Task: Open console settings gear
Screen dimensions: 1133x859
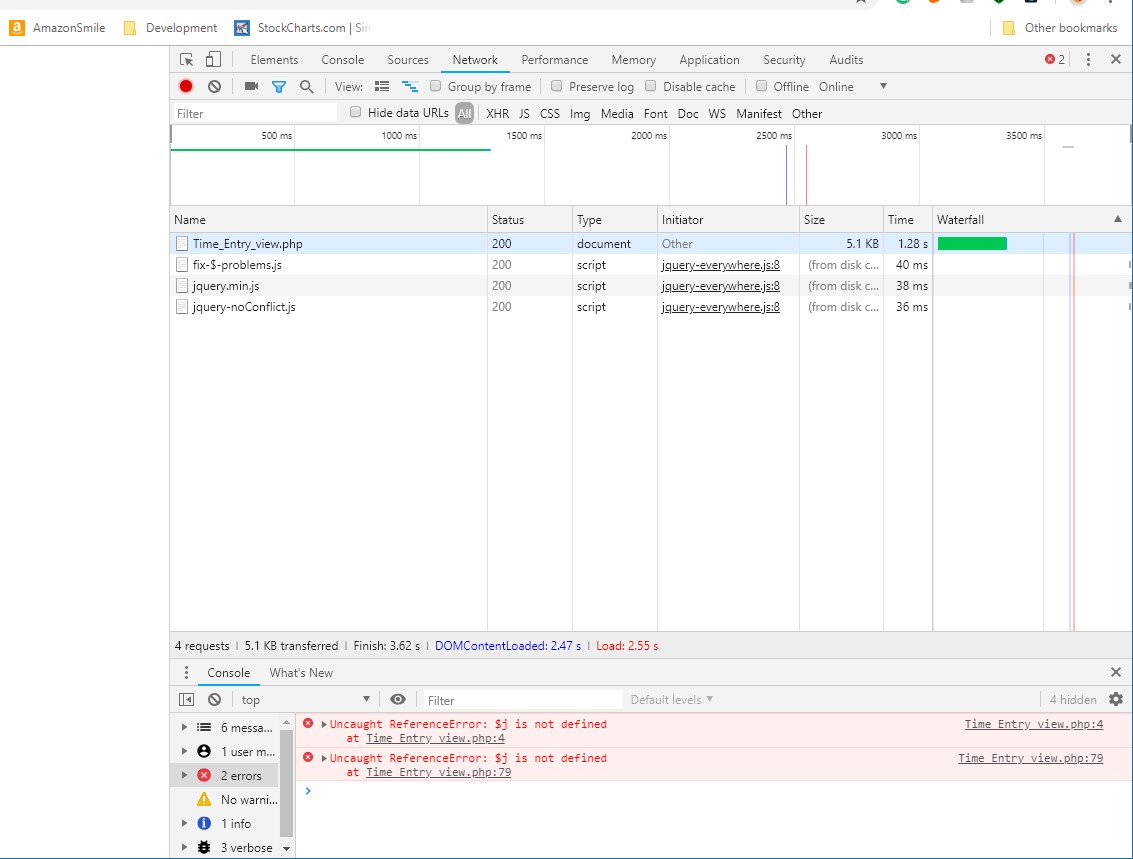Action: click(x=1116, y=699)
